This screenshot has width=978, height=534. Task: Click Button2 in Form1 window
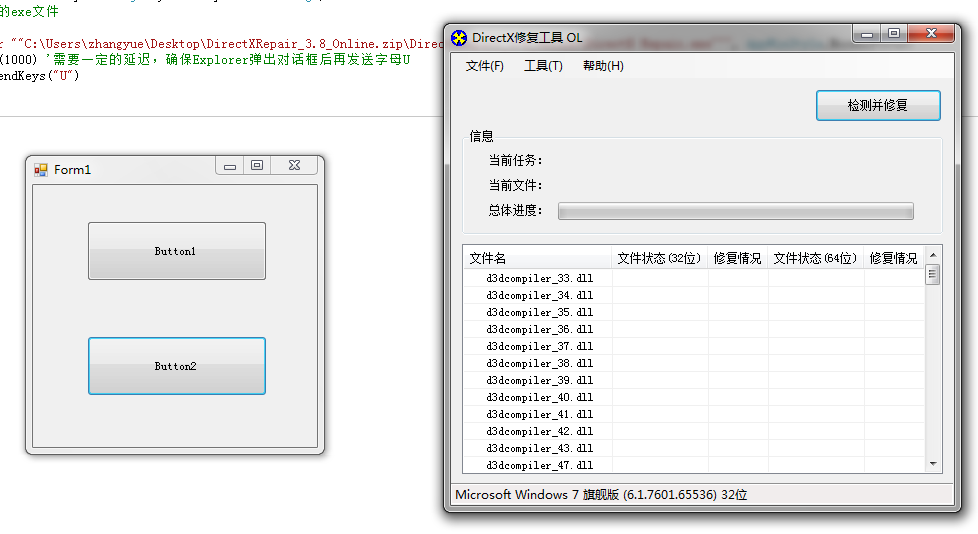tap(177, 366)
